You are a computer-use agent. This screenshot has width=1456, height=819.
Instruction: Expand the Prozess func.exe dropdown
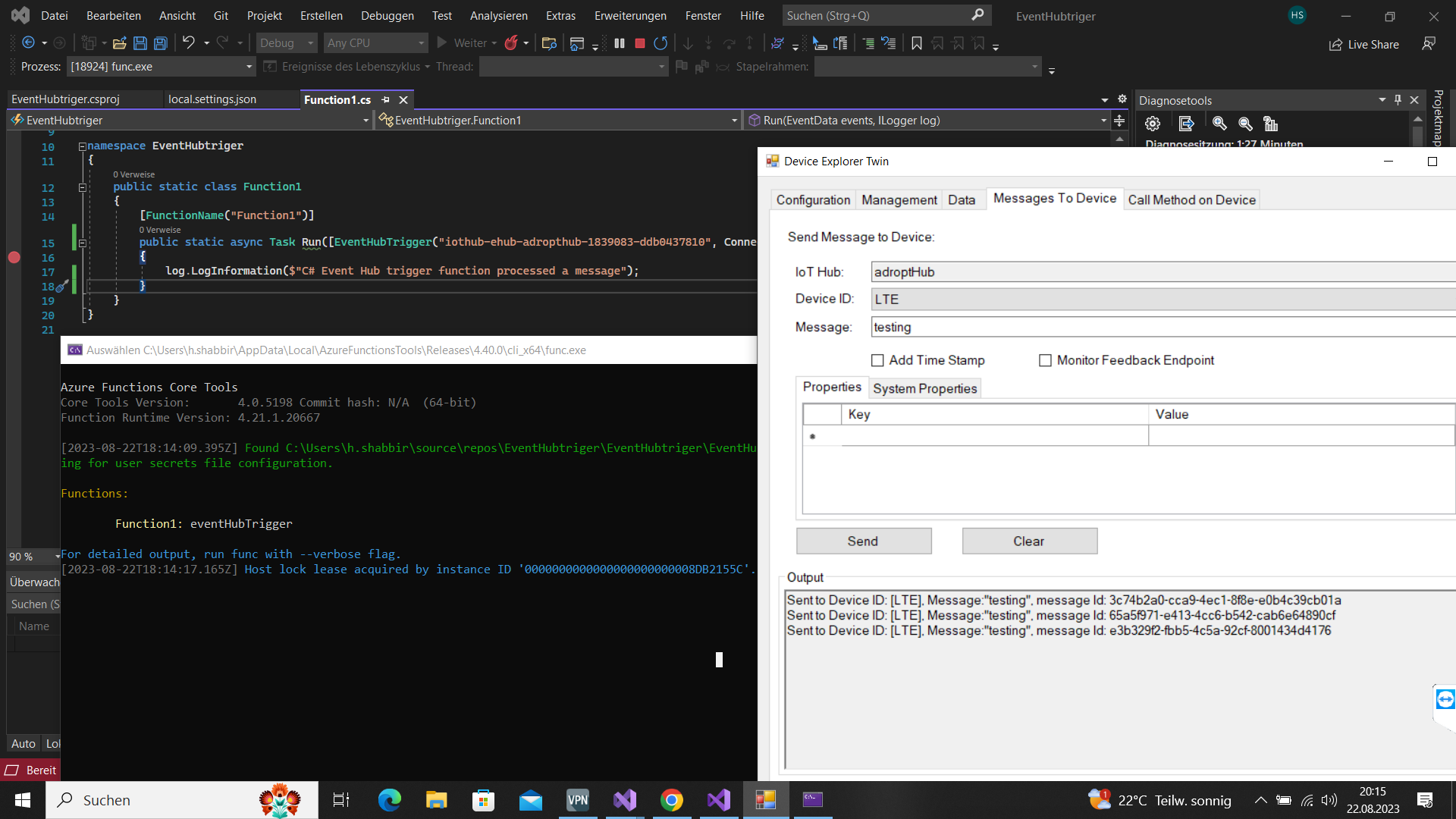[249, 67]
